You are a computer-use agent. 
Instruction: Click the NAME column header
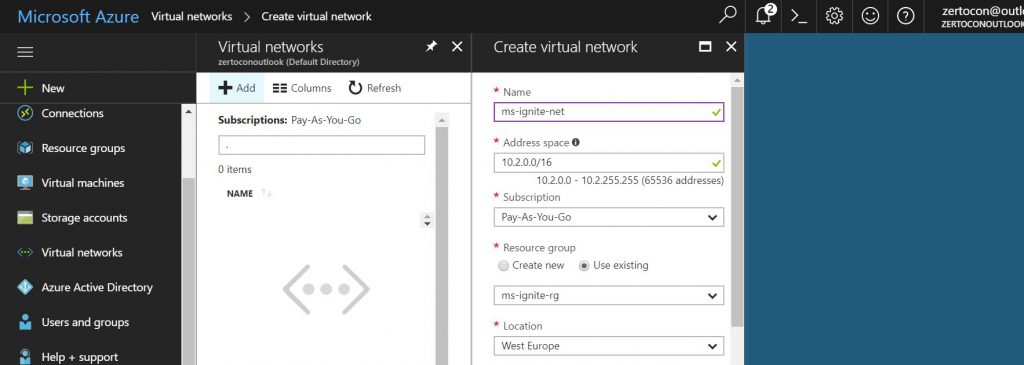coord(240,194)
